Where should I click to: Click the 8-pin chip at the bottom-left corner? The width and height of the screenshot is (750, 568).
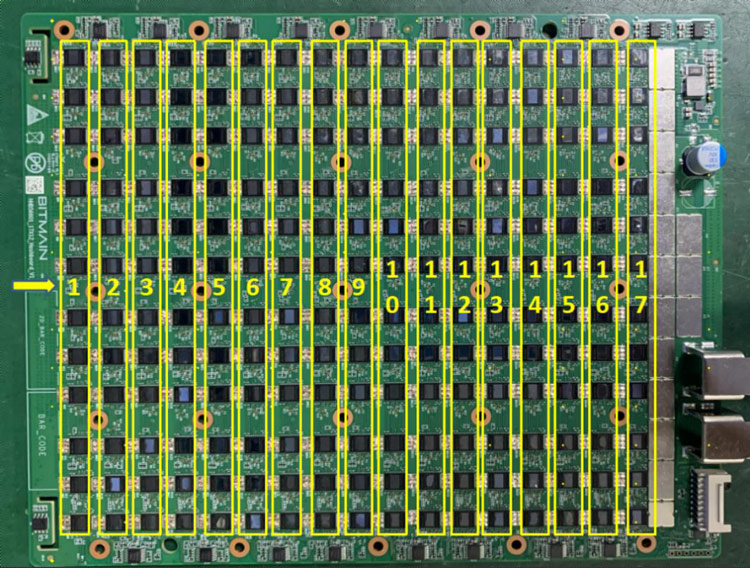click(39, 522)
